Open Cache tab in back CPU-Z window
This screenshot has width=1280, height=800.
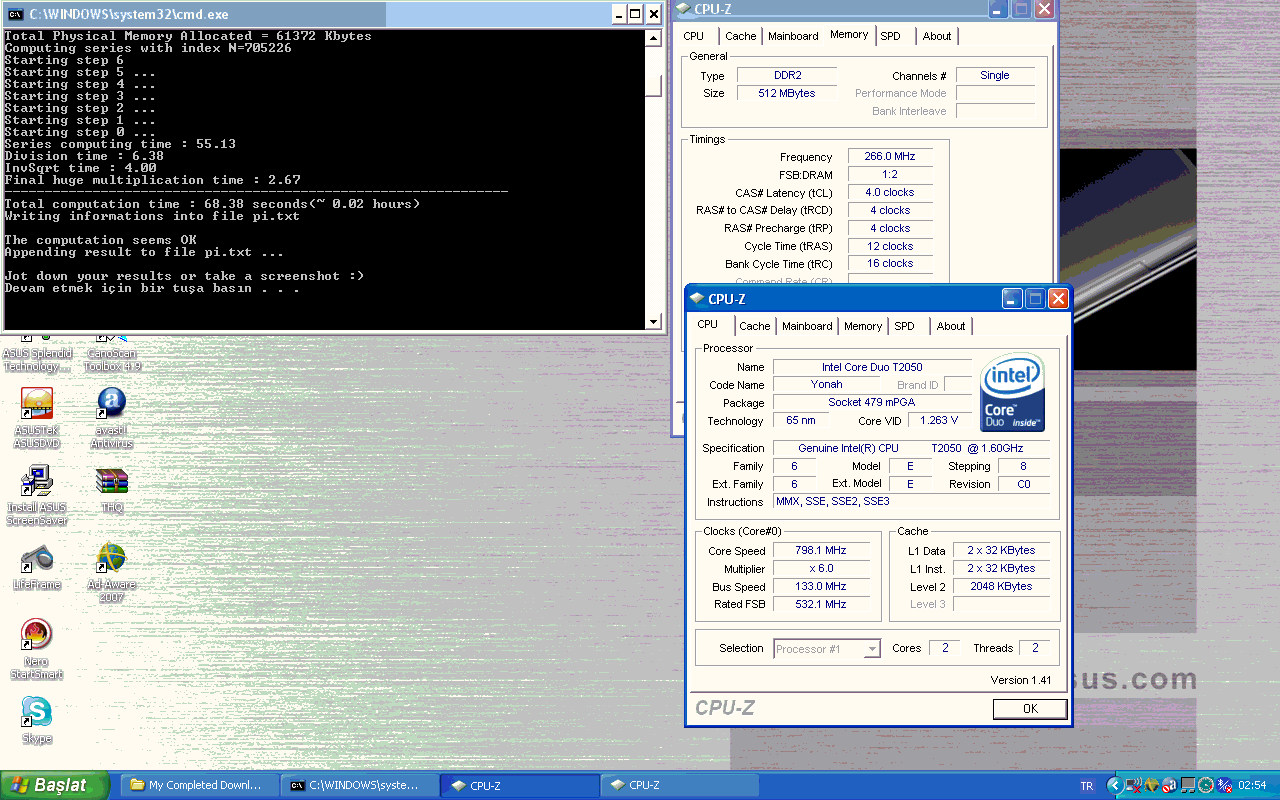tap(741, 36)
